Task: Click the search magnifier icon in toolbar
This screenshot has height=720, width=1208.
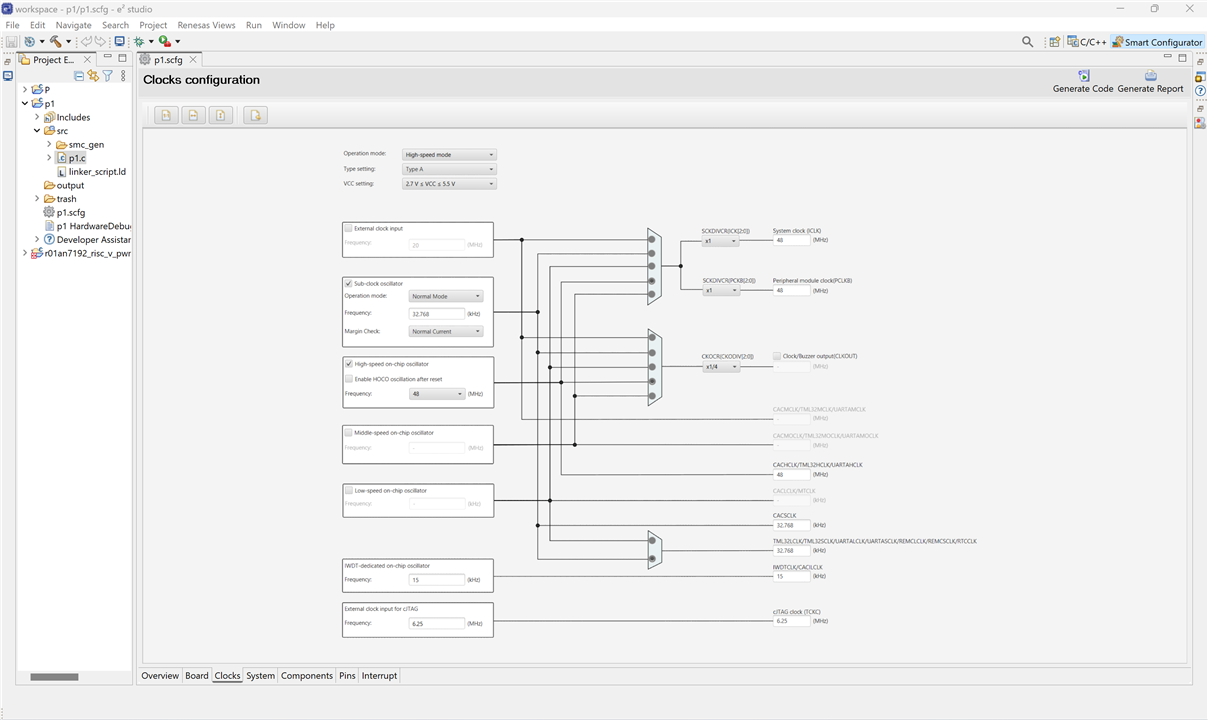Action: (x=1027, y=42)
